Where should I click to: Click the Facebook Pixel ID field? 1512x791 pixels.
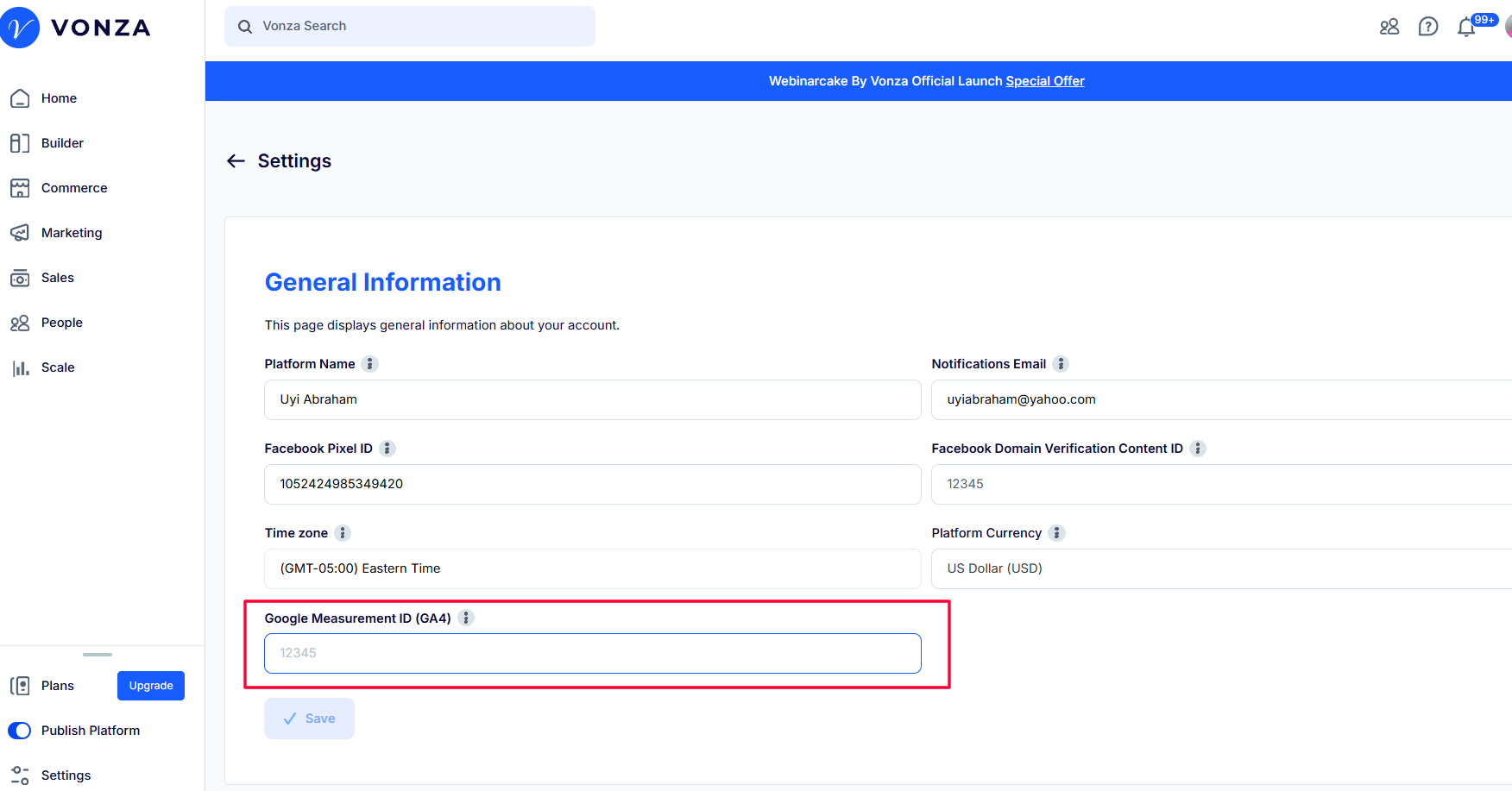[593, 484]
